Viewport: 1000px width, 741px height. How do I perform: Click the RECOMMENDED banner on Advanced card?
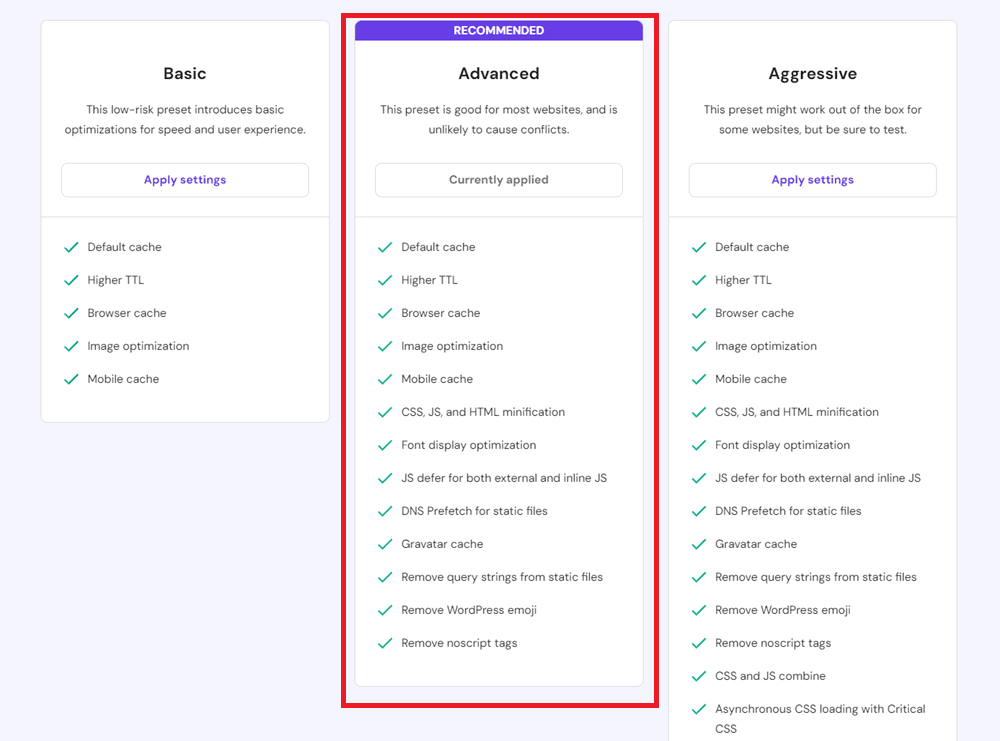click(498, 31)
